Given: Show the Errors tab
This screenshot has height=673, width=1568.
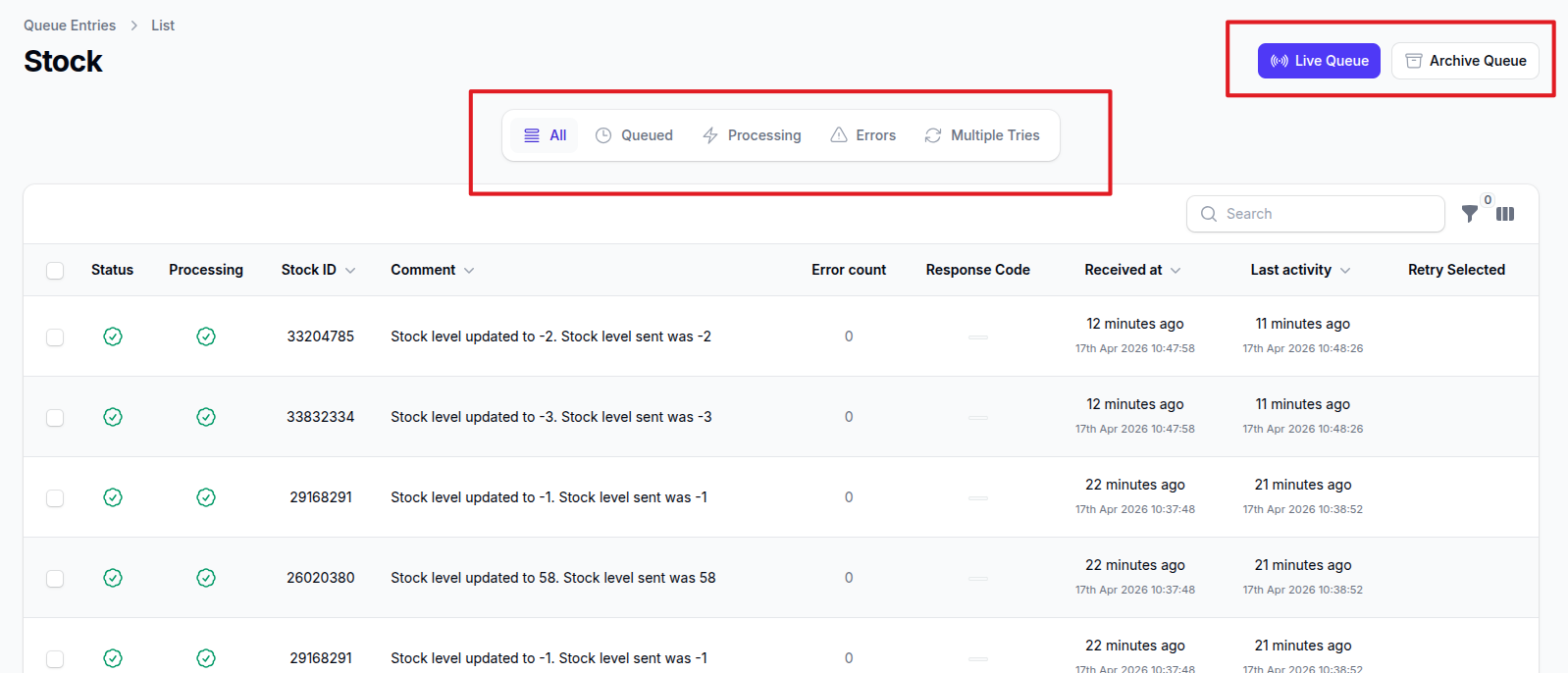Looking at the screenshot, I should click(x=862, y=135).
